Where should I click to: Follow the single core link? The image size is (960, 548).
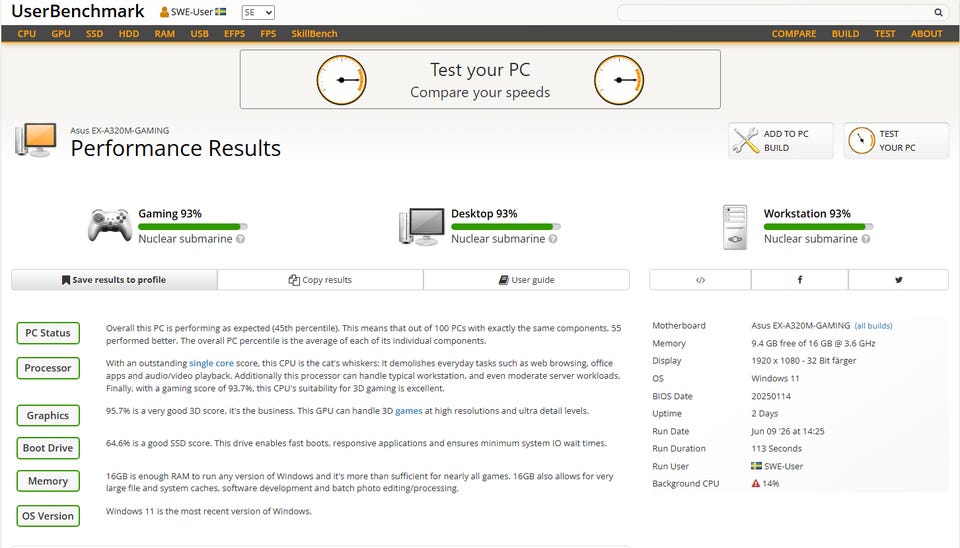211,363
